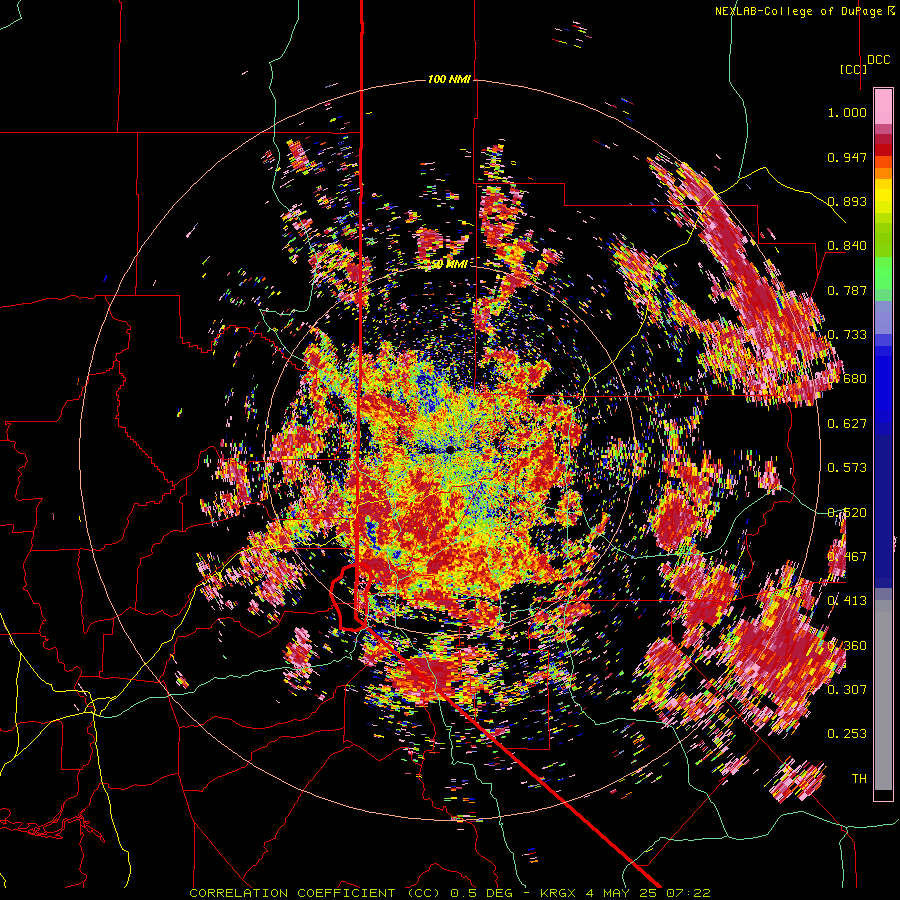900x900 pixels.
Task: Click the DCC label above the color bar
Action: (x=878, y=60)
